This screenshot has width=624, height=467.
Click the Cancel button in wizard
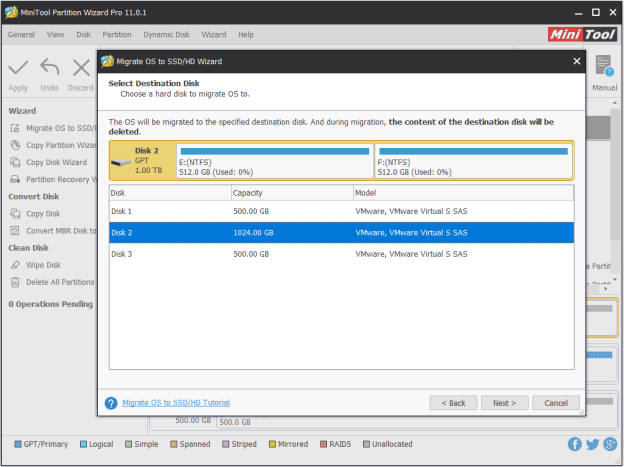coord(555,403)
